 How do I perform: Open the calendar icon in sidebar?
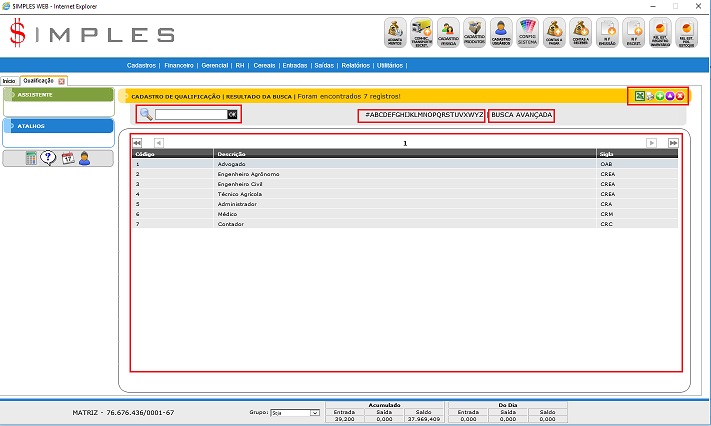[67, 158]
